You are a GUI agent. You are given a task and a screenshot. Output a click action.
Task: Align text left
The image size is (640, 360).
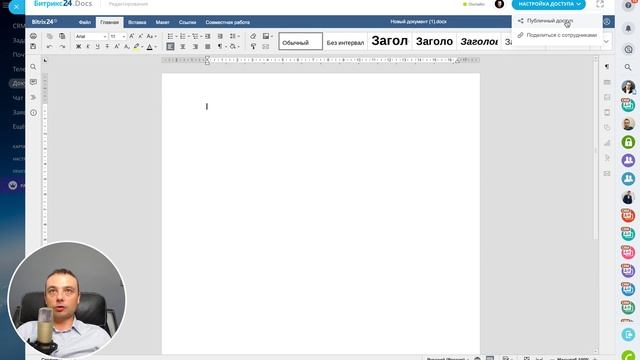[x=171, y=47]
